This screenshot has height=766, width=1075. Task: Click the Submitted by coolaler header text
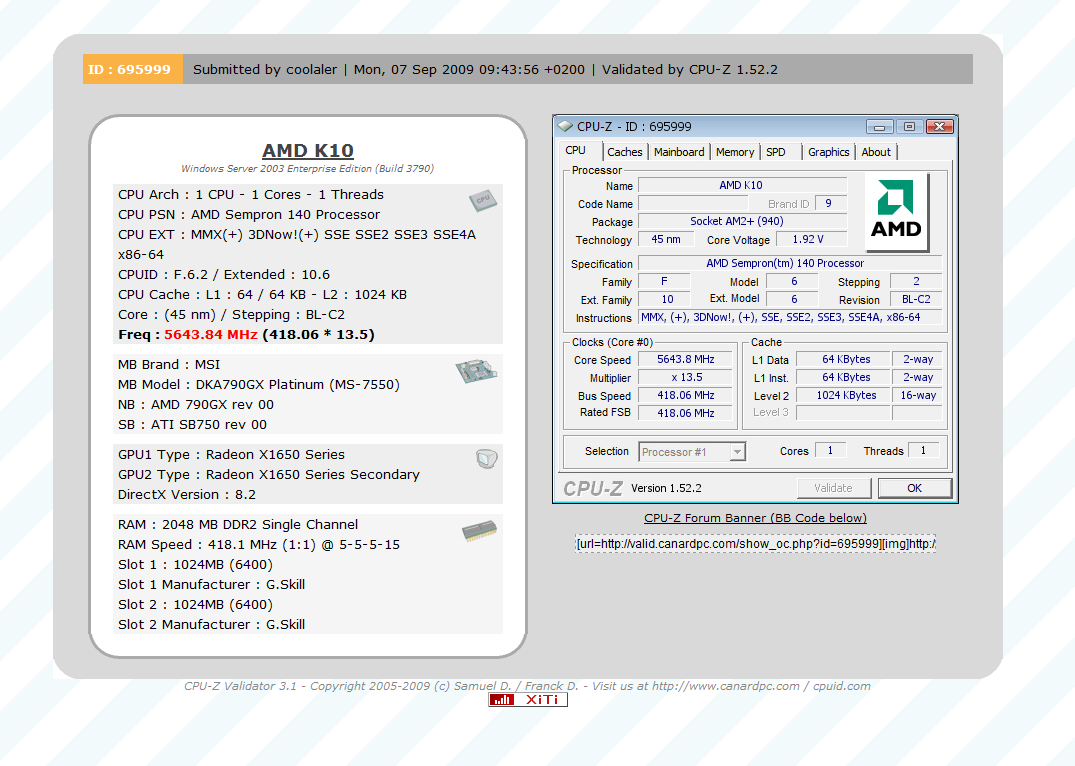pyautogui.click(x=265, y=69)
